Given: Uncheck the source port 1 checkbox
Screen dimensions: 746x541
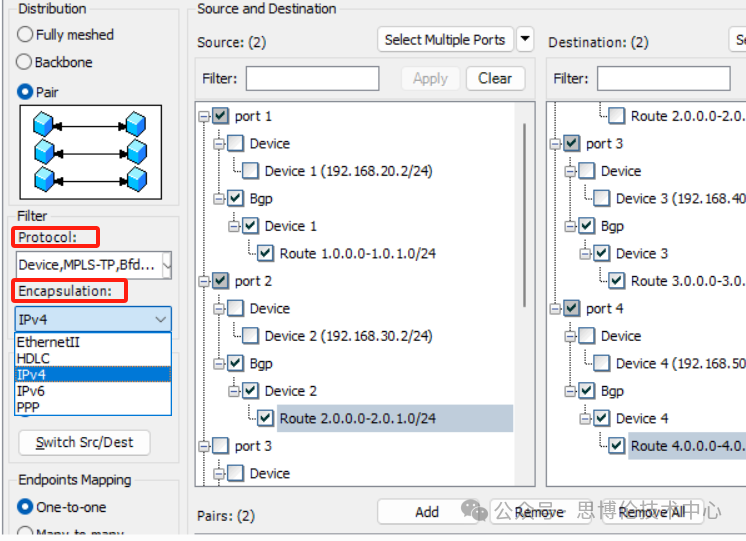Looking at the screenshot, I should (220, 116).
